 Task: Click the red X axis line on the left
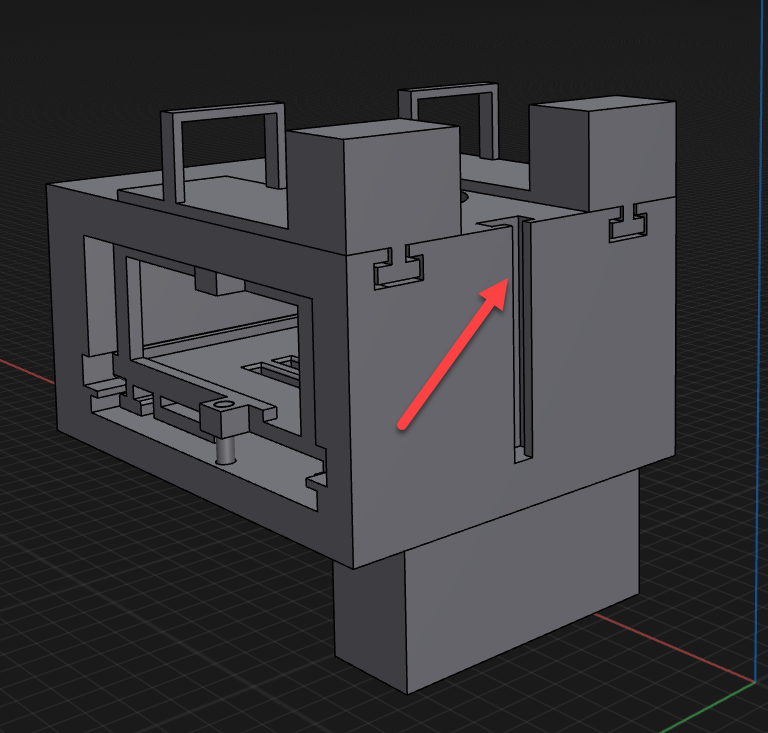(x=22, y=366)
